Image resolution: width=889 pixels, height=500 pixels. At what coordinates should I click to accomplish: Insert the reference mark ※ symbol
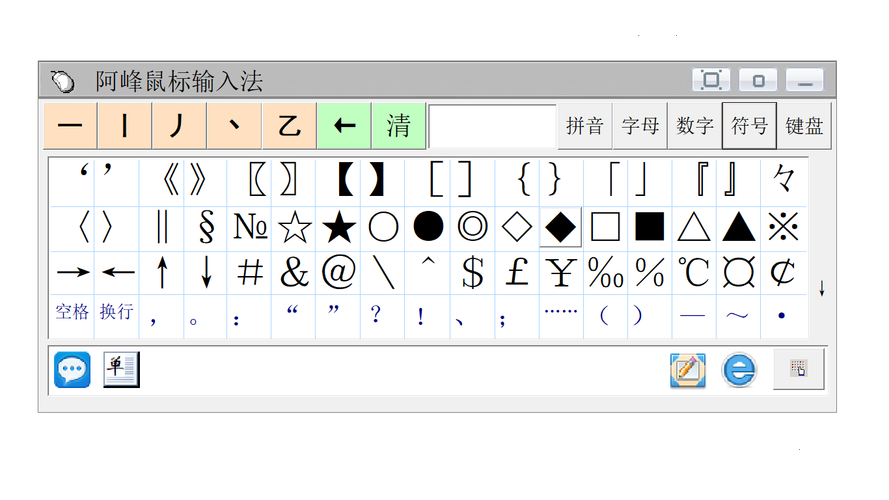tap(783, 227)
